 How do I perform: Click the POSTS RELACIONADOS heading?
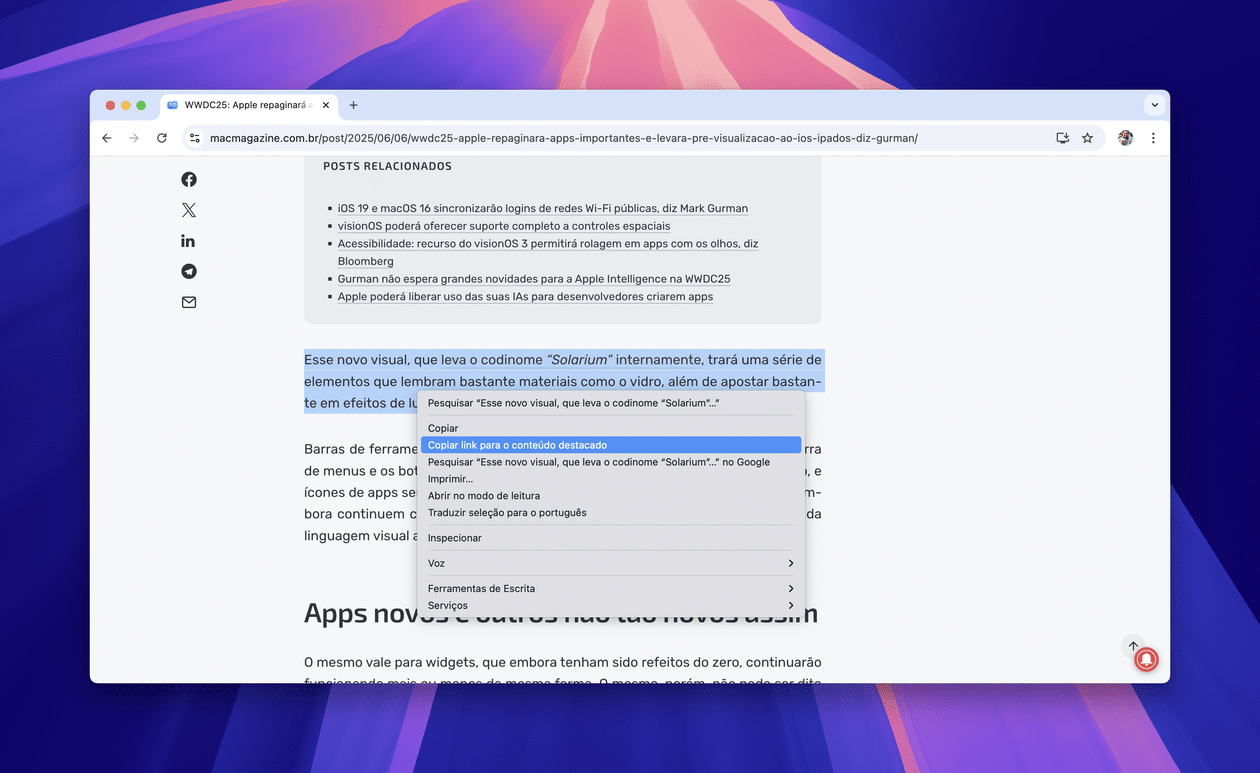pyautogui.click(x=387, y=166)
